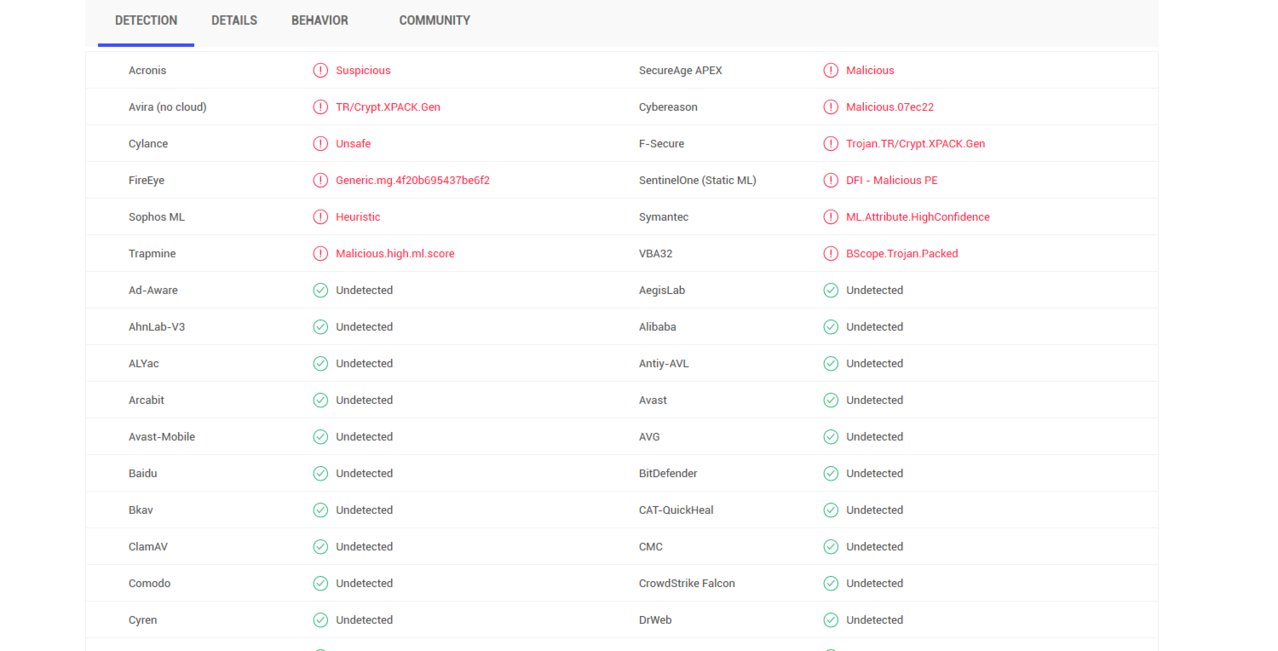Click the green check icon for Antiy-AVL
The height and width of the screenshot is (651, 1278).
(x=830, y=364)
